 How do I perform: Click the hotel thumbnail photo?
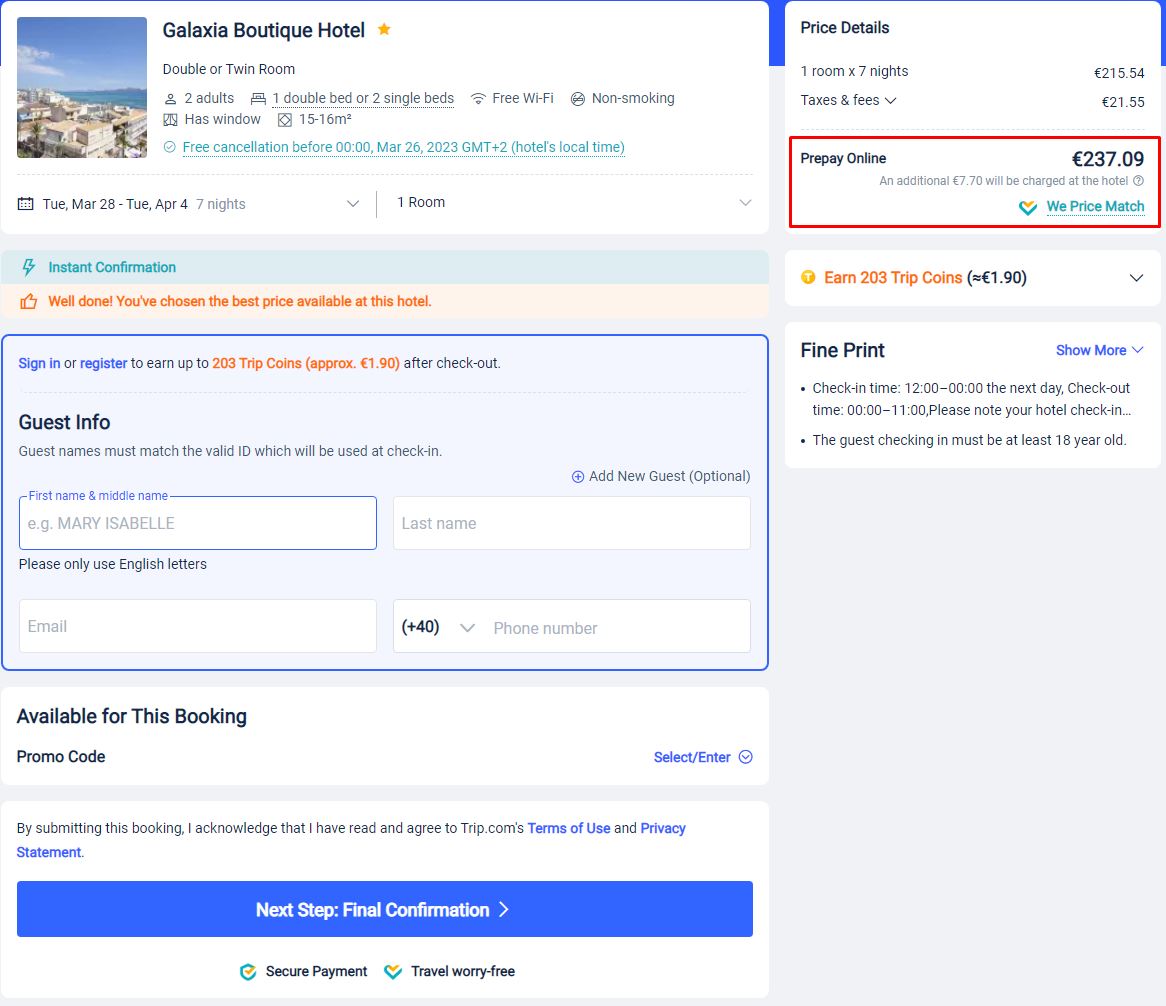click(82, 88)
